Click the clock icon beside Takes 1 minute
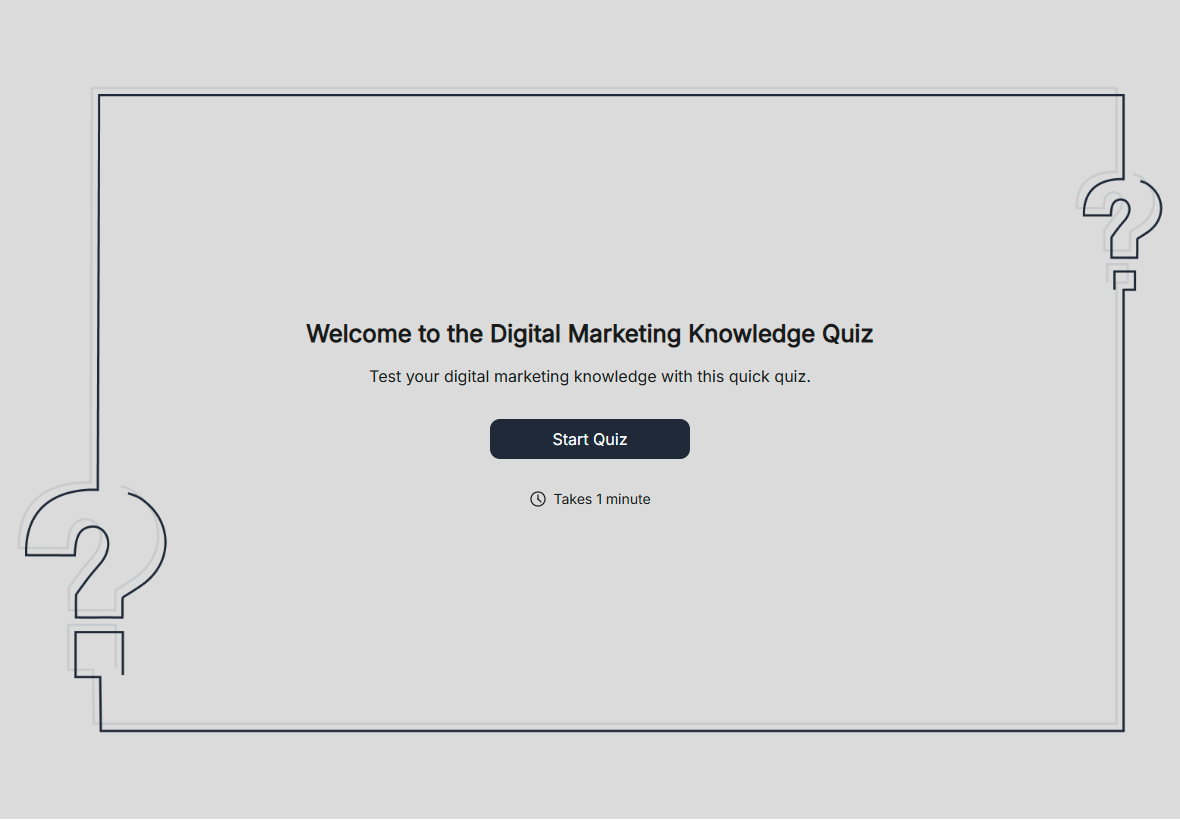Screen dimensions: 1180x820 pos(537,499)
